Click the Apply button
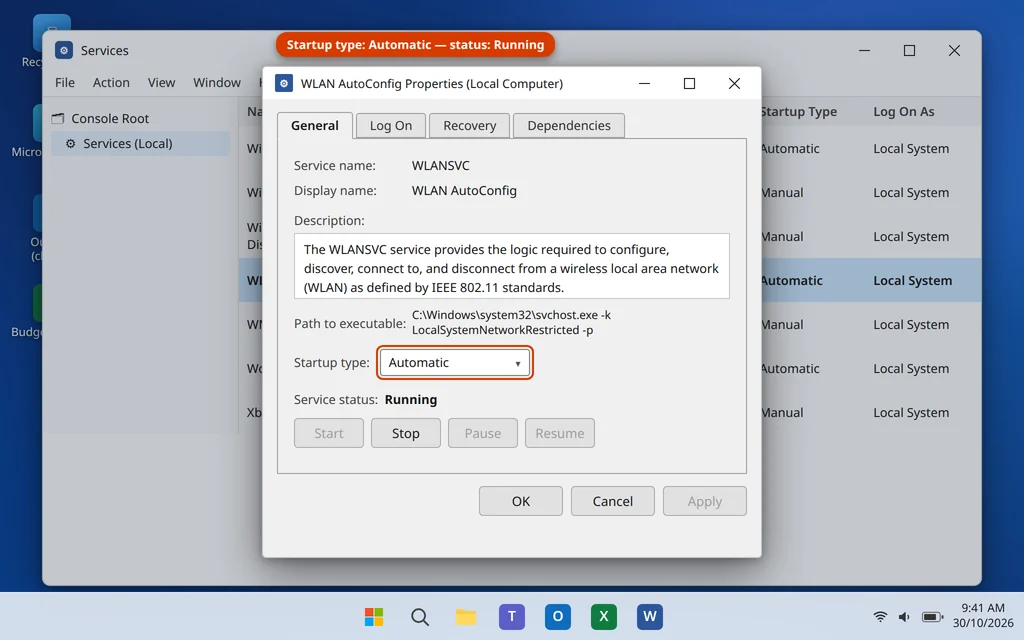 (x=705, y=501)
